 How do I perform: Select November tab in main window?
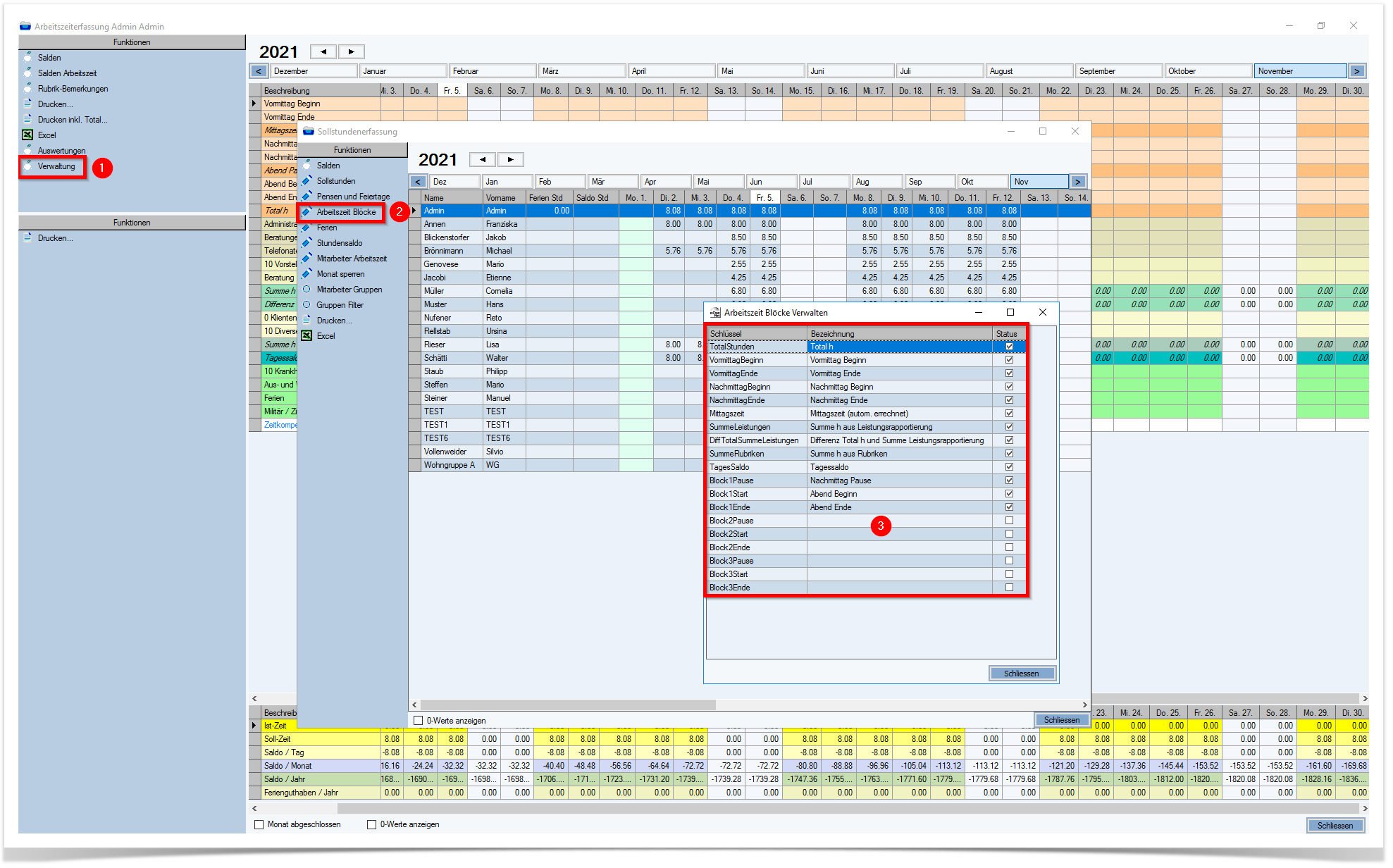click(x=1300, y=71)
